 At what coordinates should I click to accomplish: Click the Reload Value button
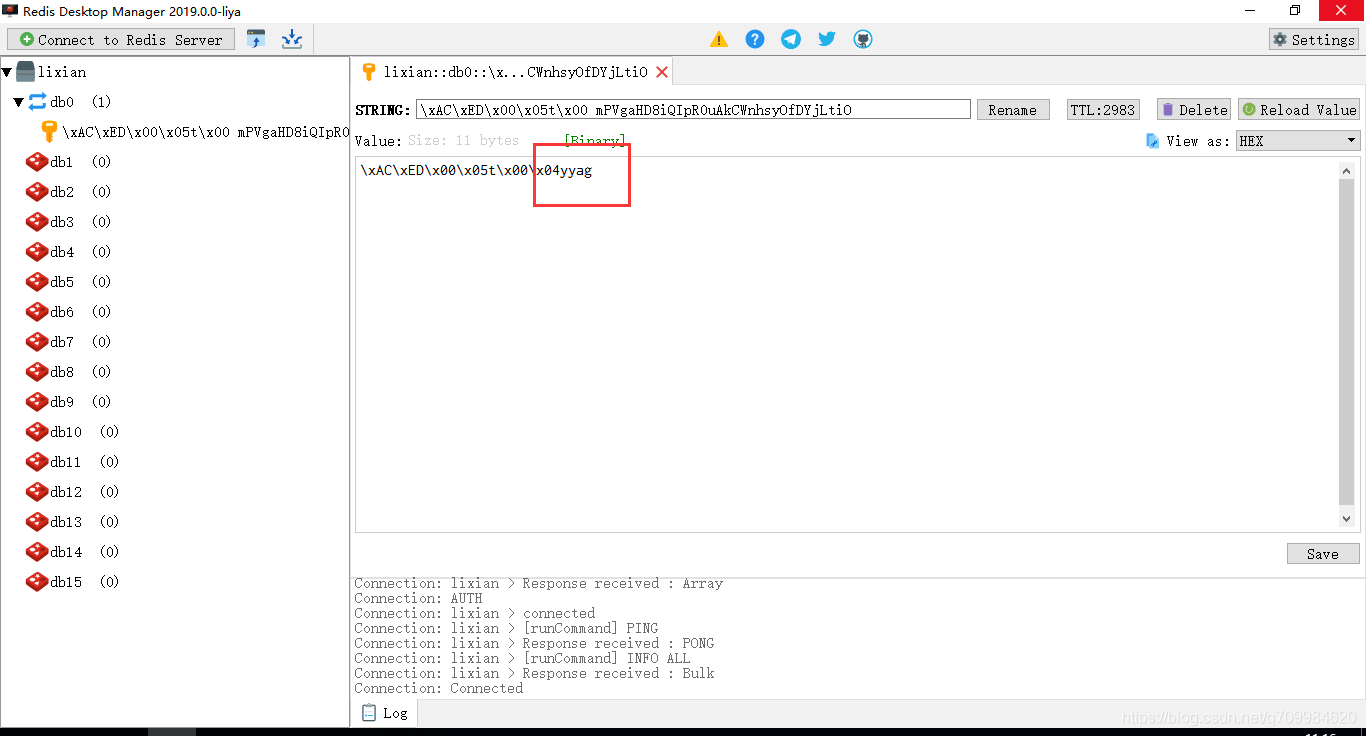tap(1299, 110)
